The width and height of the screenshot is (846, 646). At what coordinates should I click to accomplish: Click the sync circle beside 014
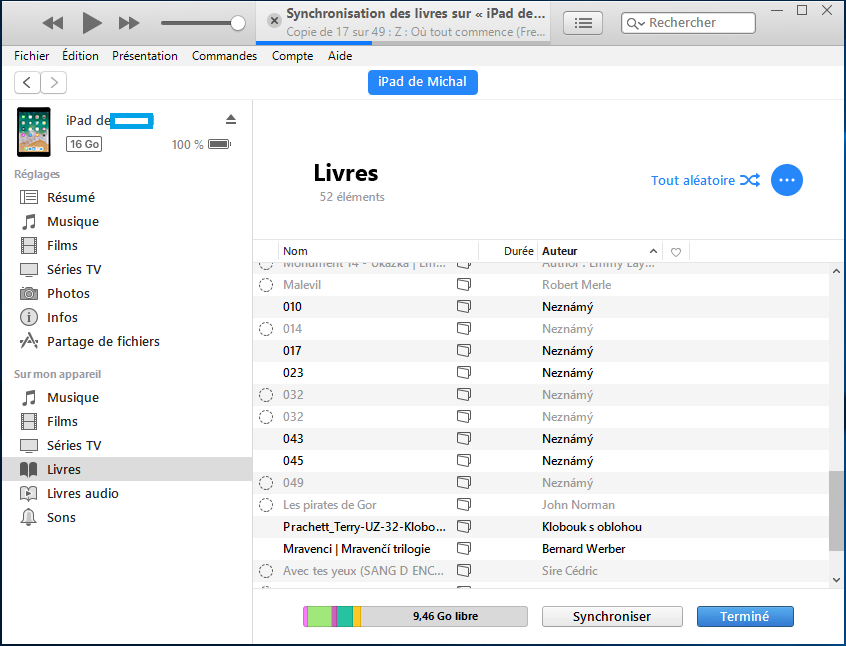coord(266,329)
